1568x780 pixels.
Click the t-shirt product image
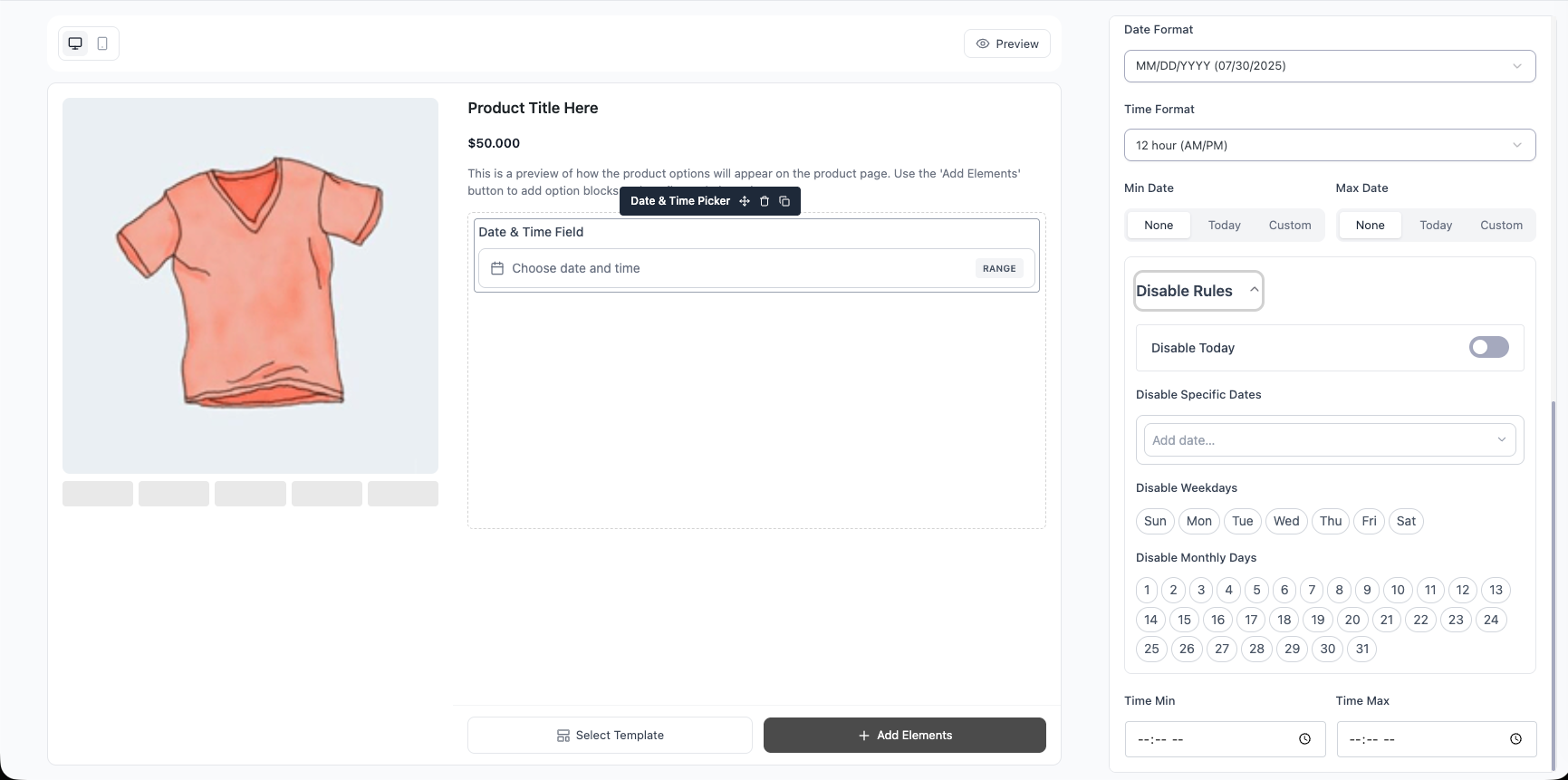coord(250,285)
